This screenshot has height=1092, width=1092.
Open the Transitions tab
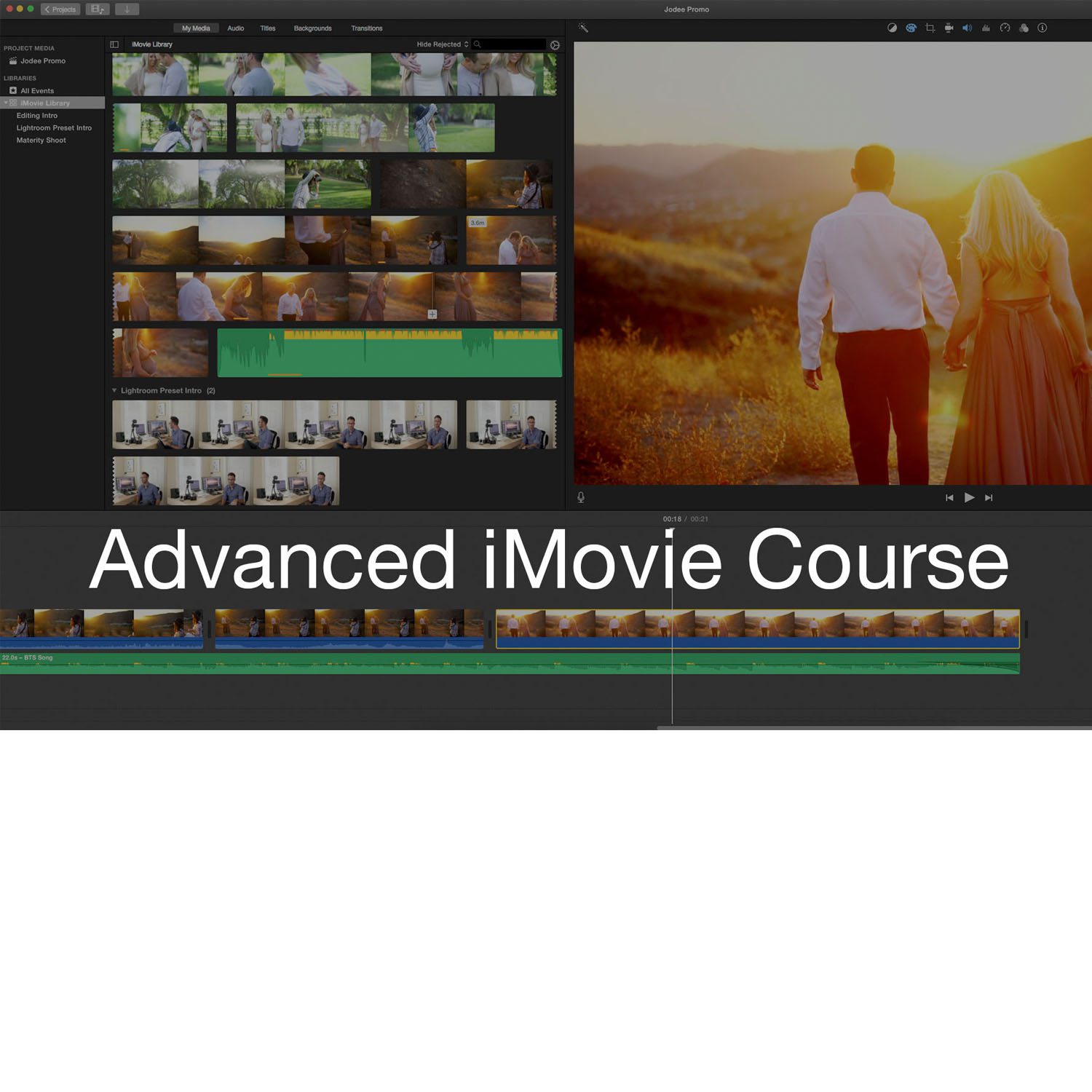(x=367, y=28)
